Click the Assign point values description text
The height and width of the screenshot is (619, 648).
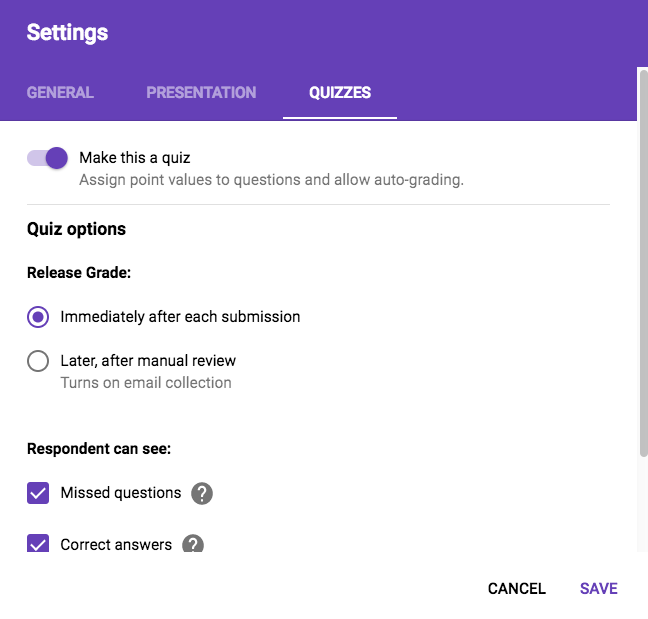pyautogui.click(x=271, y=181)
